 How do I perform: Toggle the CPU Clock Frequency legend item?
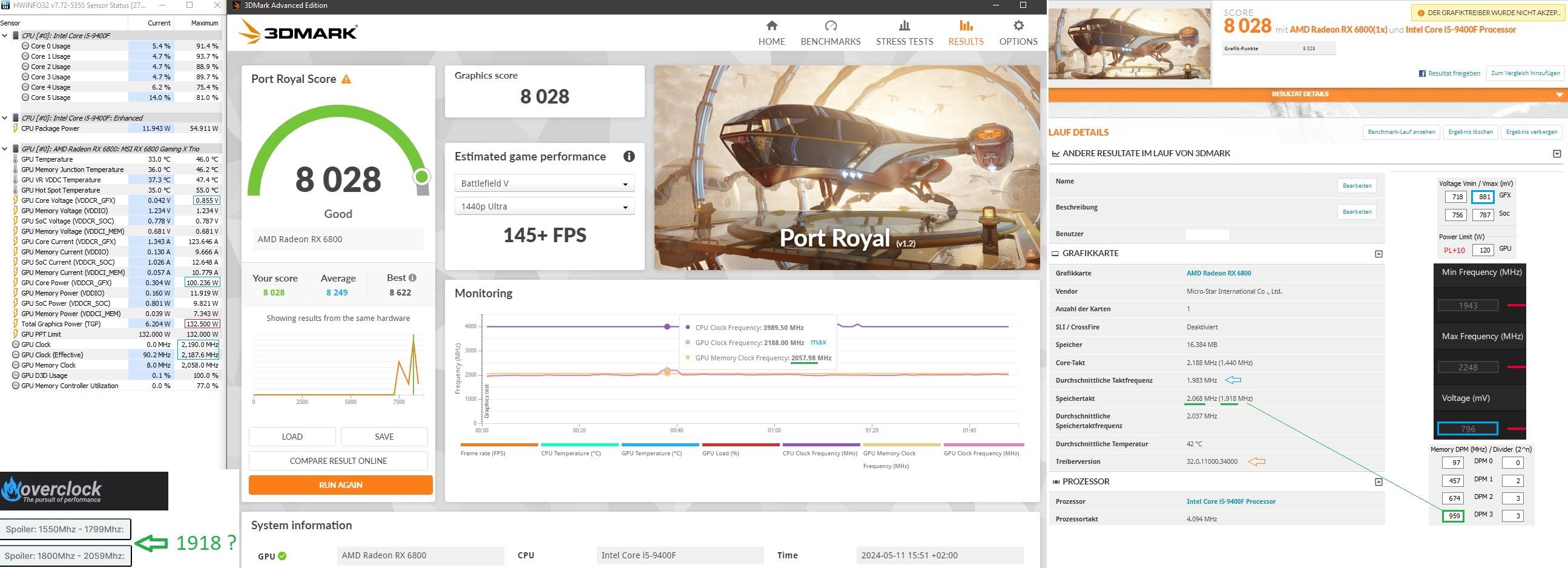pos(820,449)
